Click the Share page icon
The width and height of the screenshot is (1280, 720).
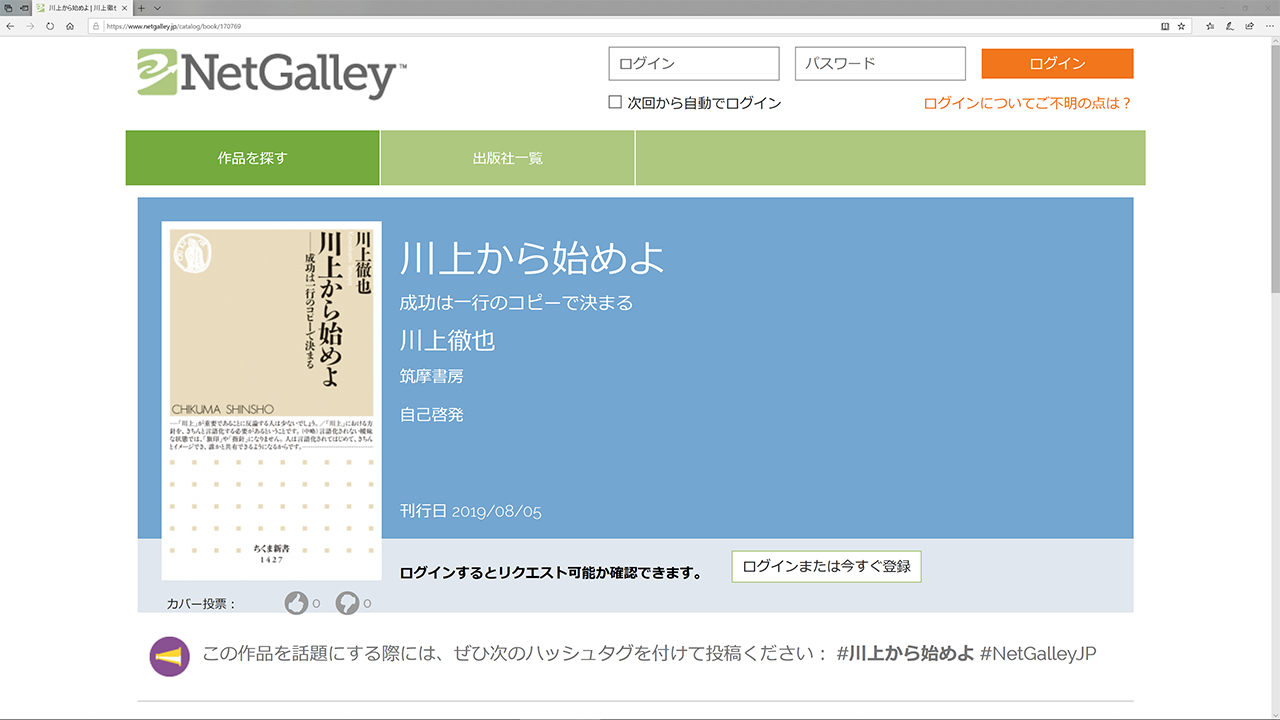pos(1248,26)
